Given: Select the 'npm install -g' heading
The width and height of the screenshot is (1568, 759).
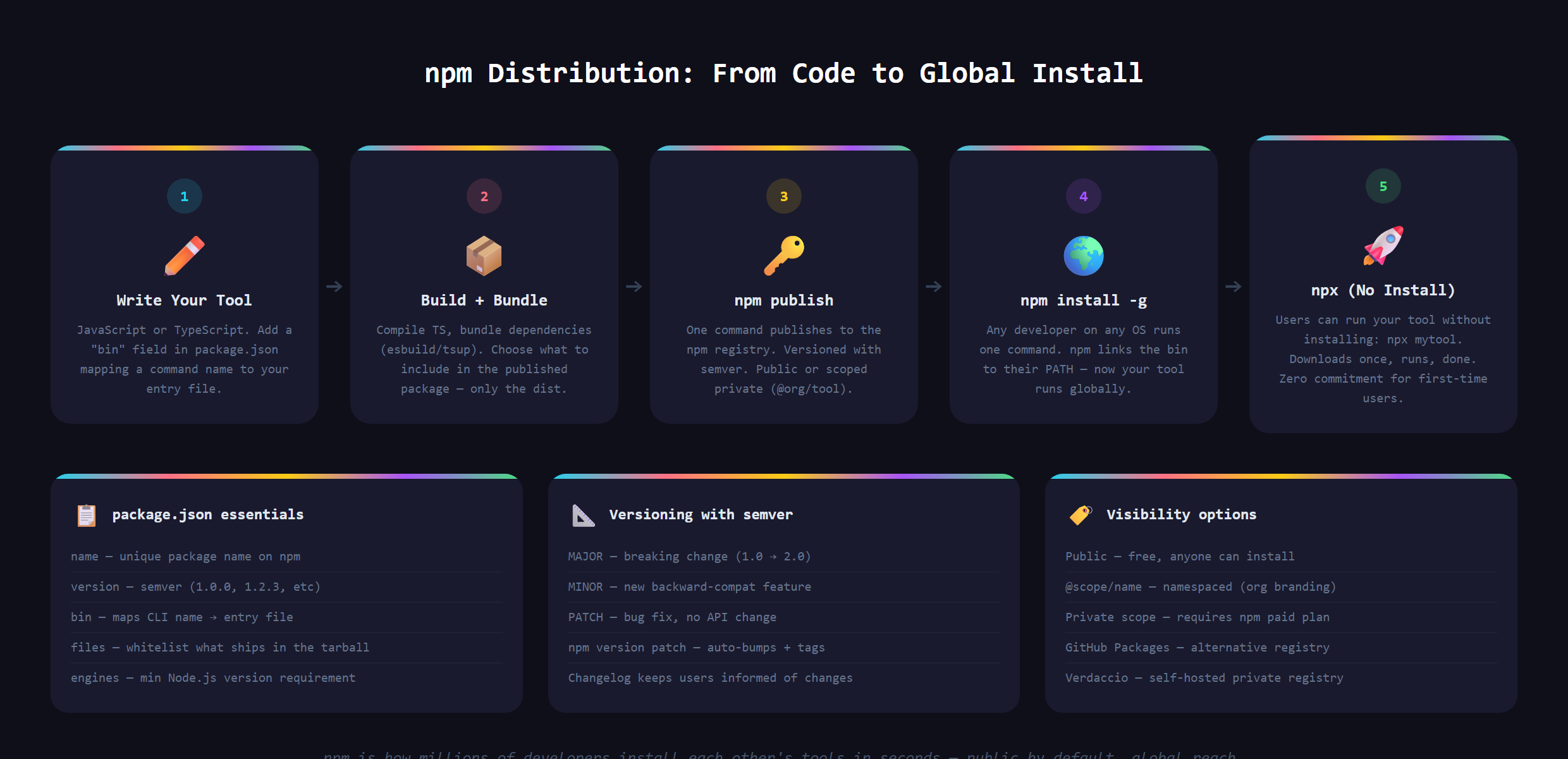Looking at the screenshot, I should tap(1084, 300).
